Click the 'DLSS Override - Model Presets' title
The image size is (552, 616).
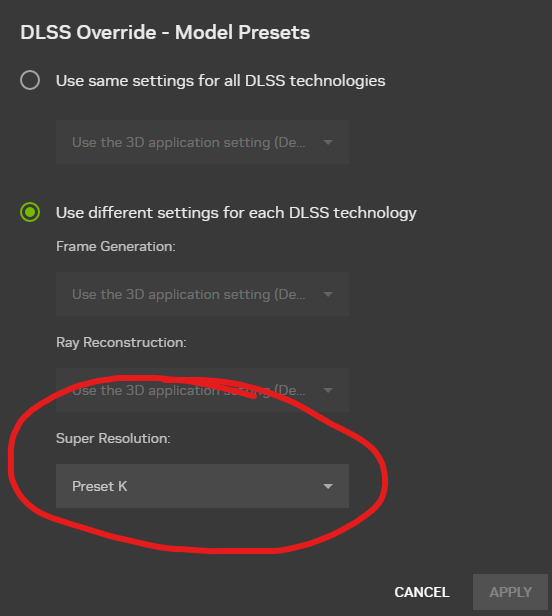point(165,32)
